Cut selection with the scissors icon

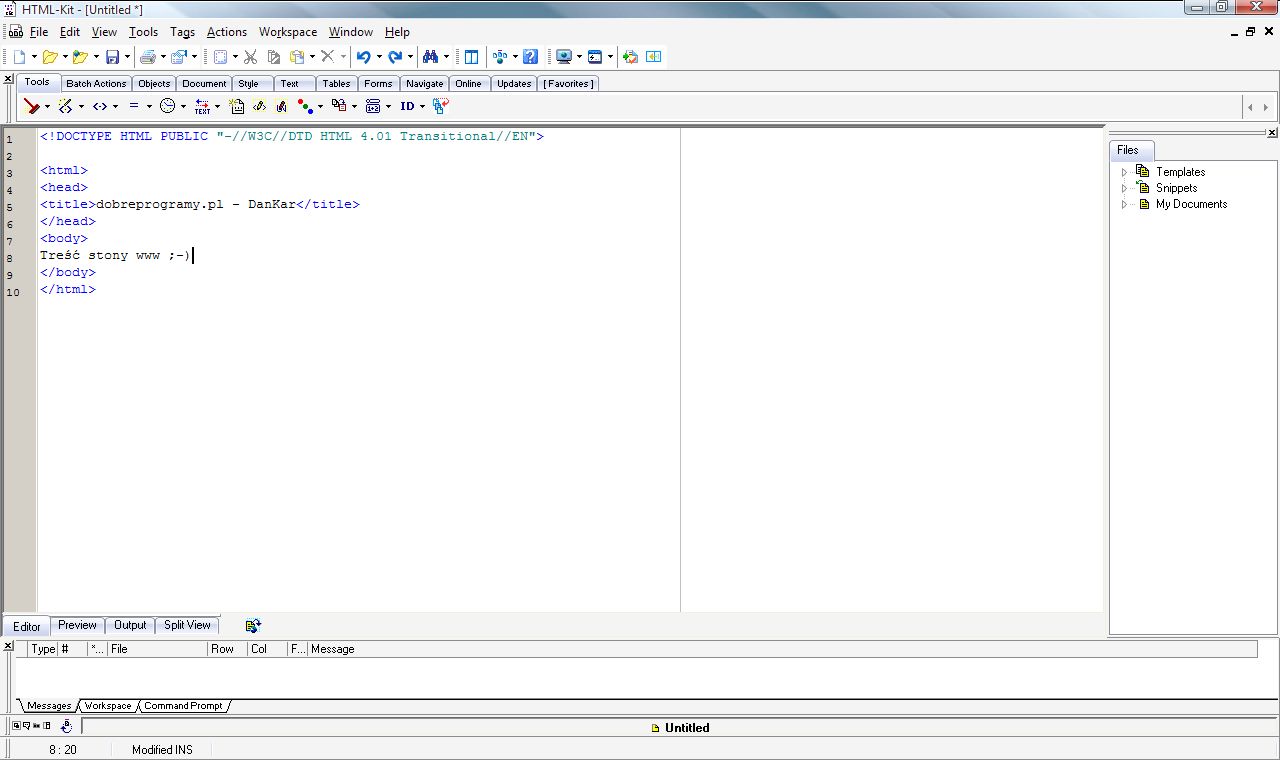[250, 57]
